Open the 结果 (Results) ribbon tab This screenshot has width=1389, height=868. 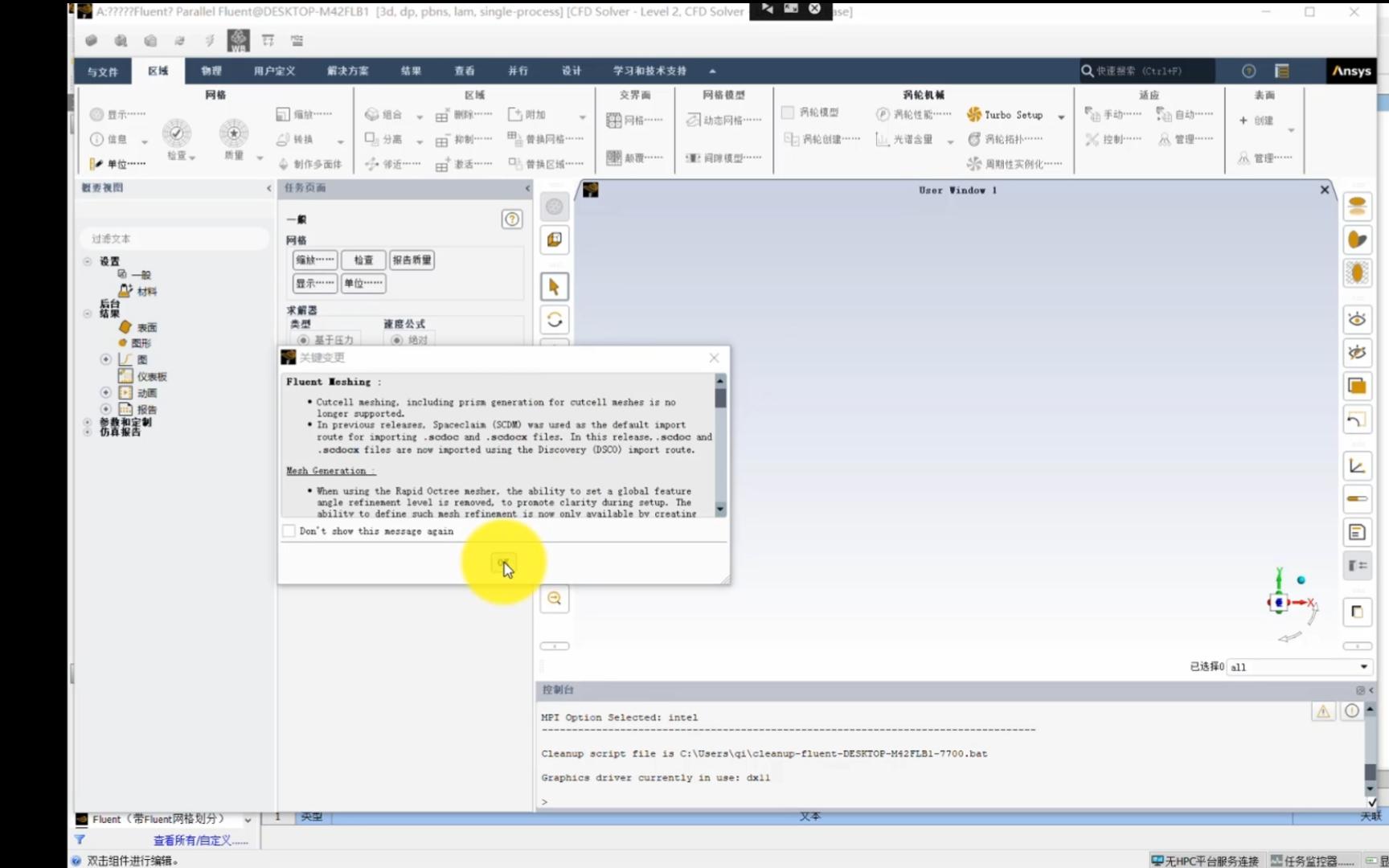pos(412,71)
